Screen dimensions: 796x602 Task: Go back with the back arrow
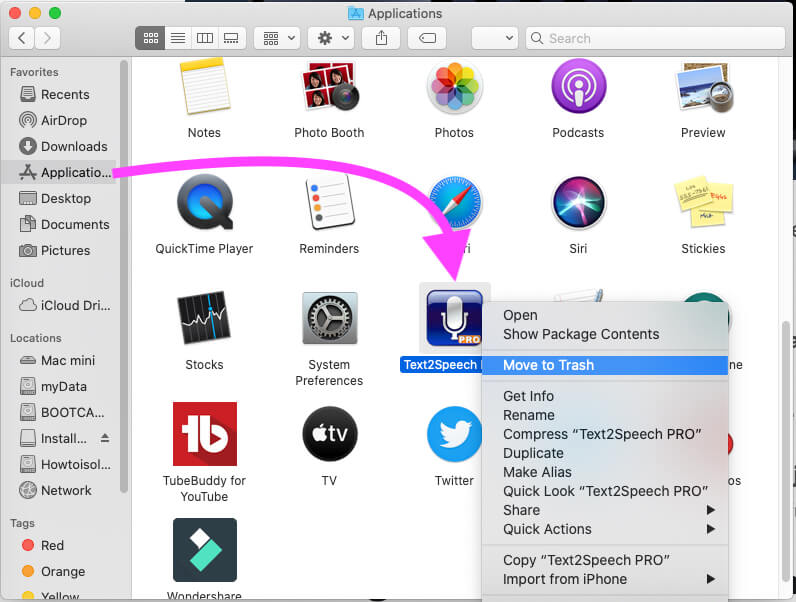(22, 38)
